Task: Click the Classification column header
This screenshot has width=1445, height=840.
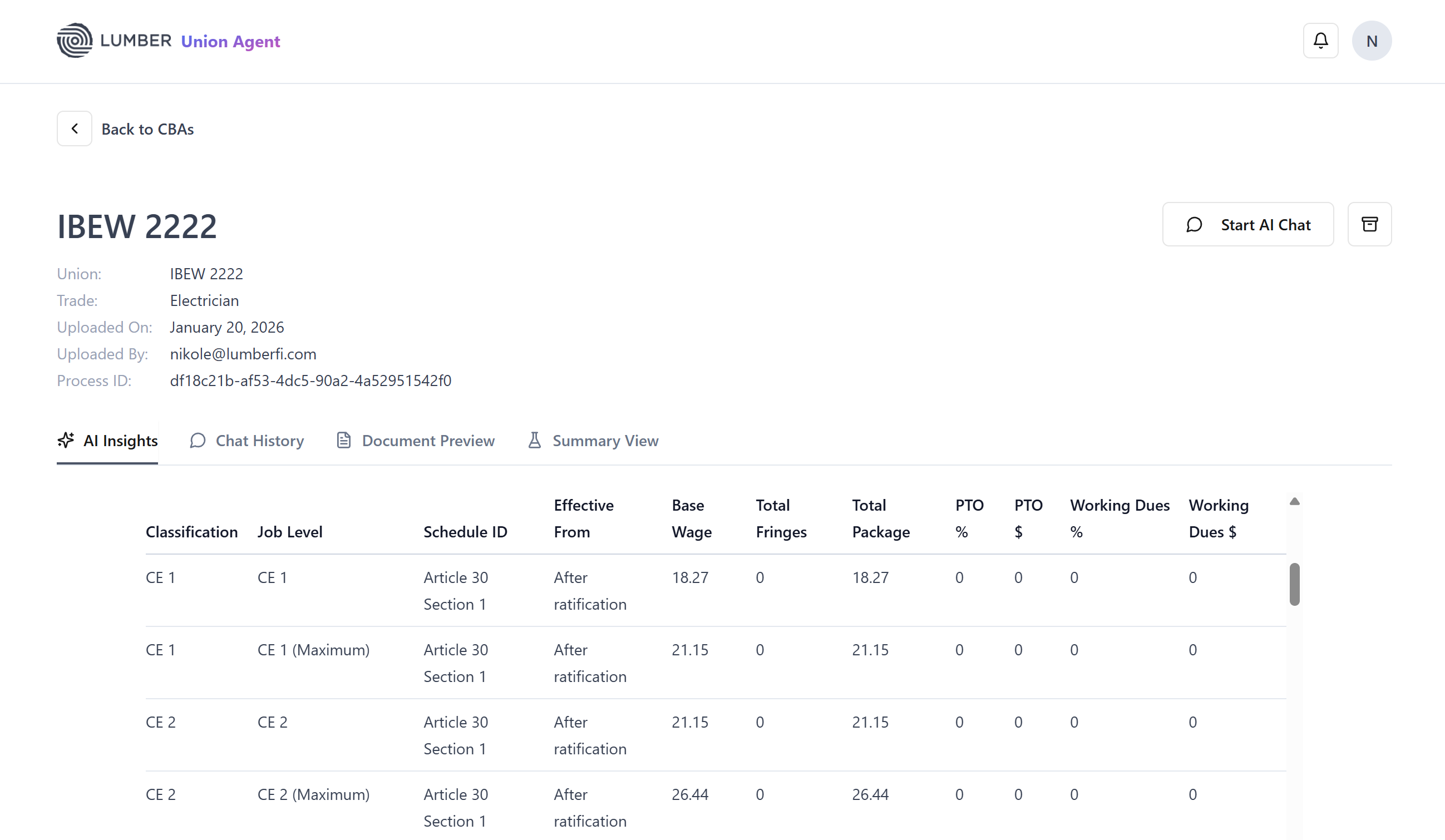Action: click(x=191, y=531)
